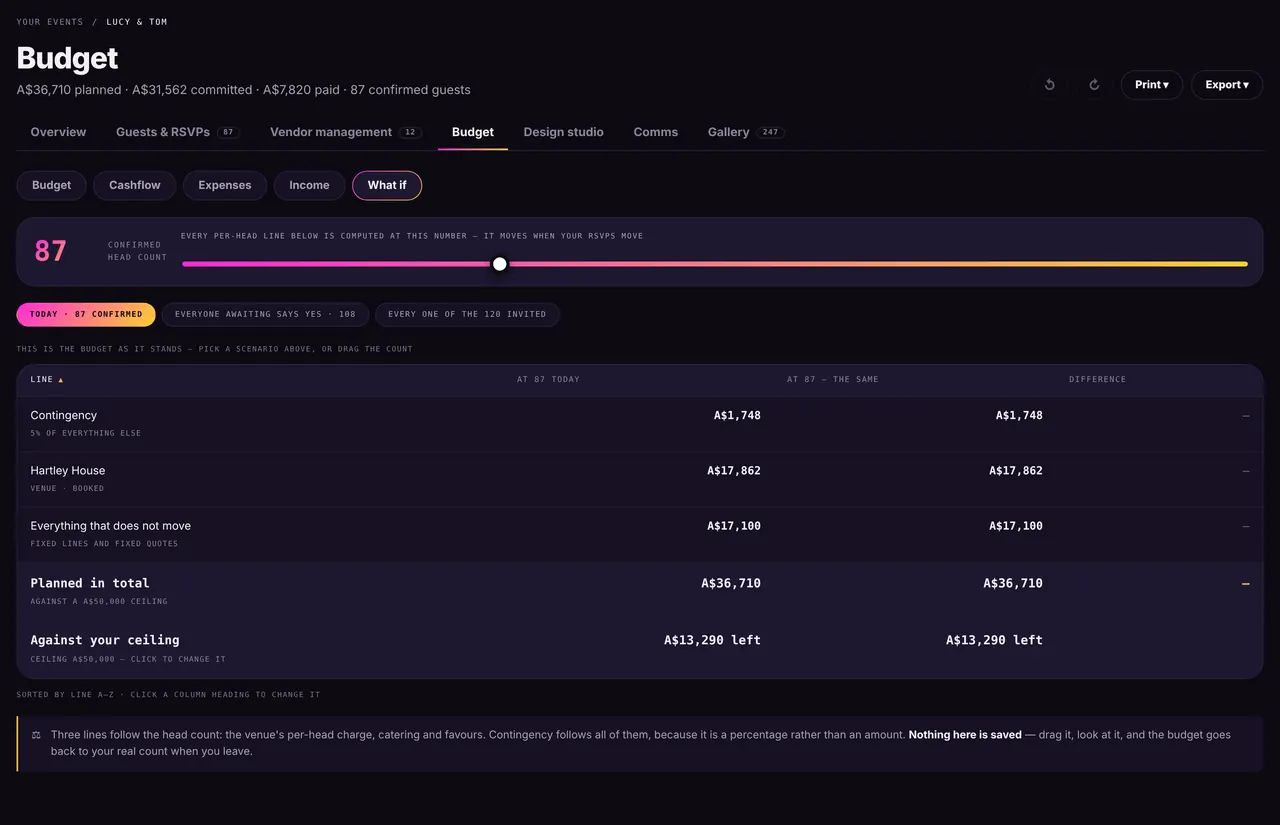This screenshot has width=1280, height=825.
Task: Select the Cashflow pill
Action: 135,185
